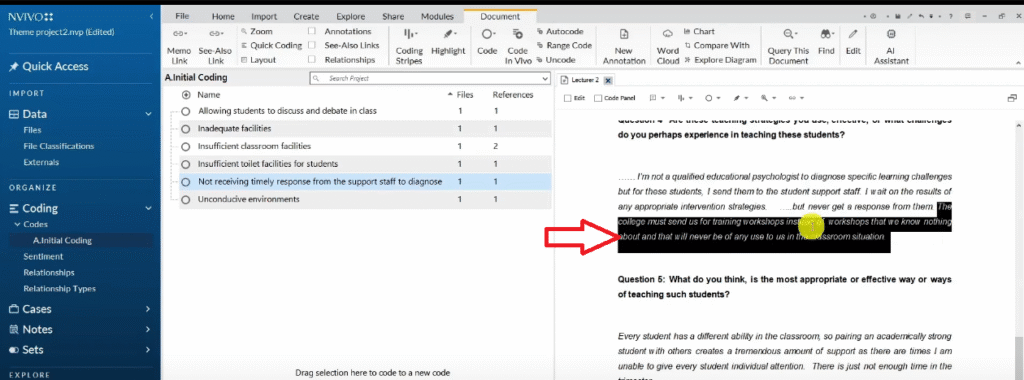The width and height of the screenshot is (1024, 380).
Task: Click the Zoom option in ribbon
Action: point(256,31)
